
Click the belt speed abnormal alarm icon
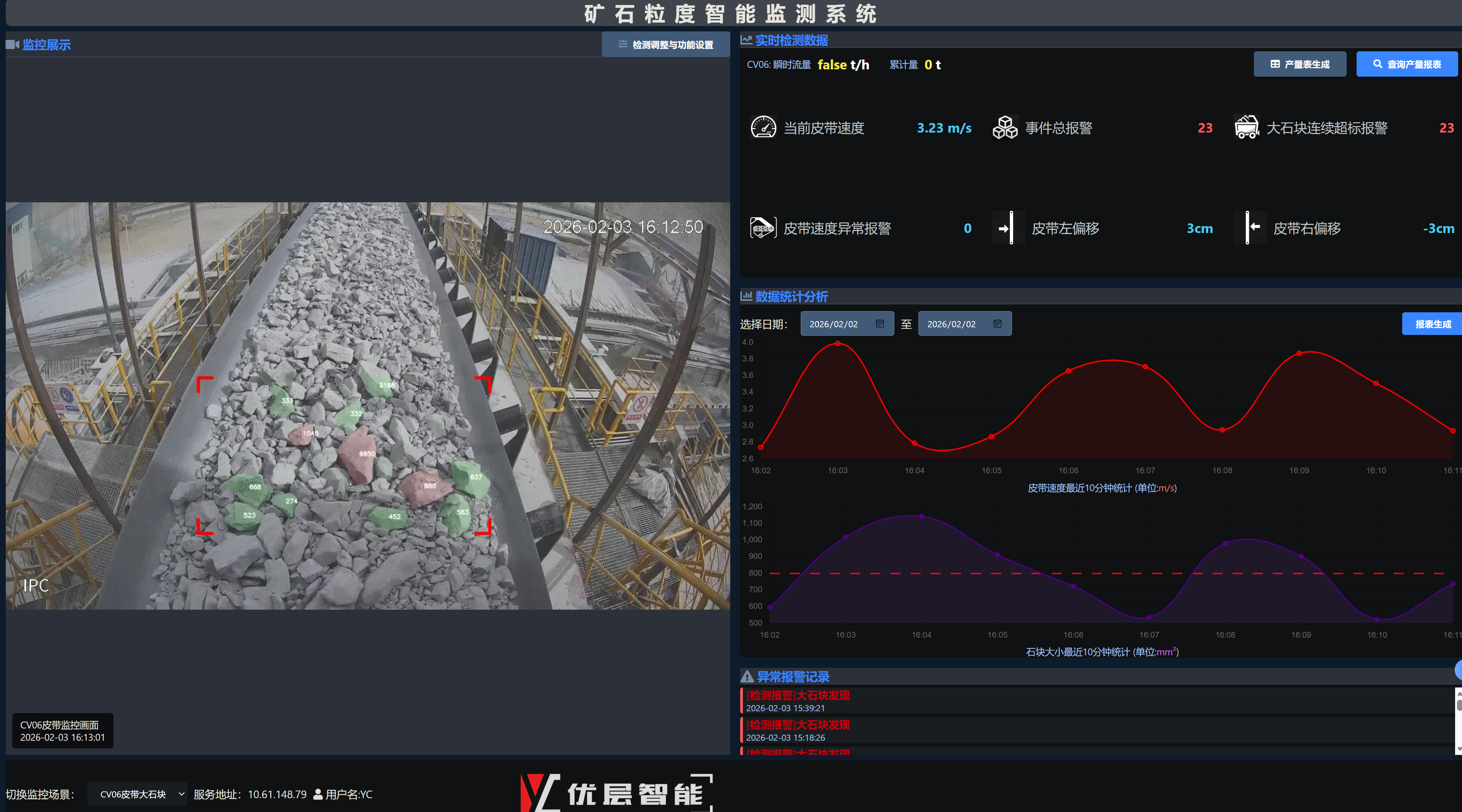tap(763, 228)
